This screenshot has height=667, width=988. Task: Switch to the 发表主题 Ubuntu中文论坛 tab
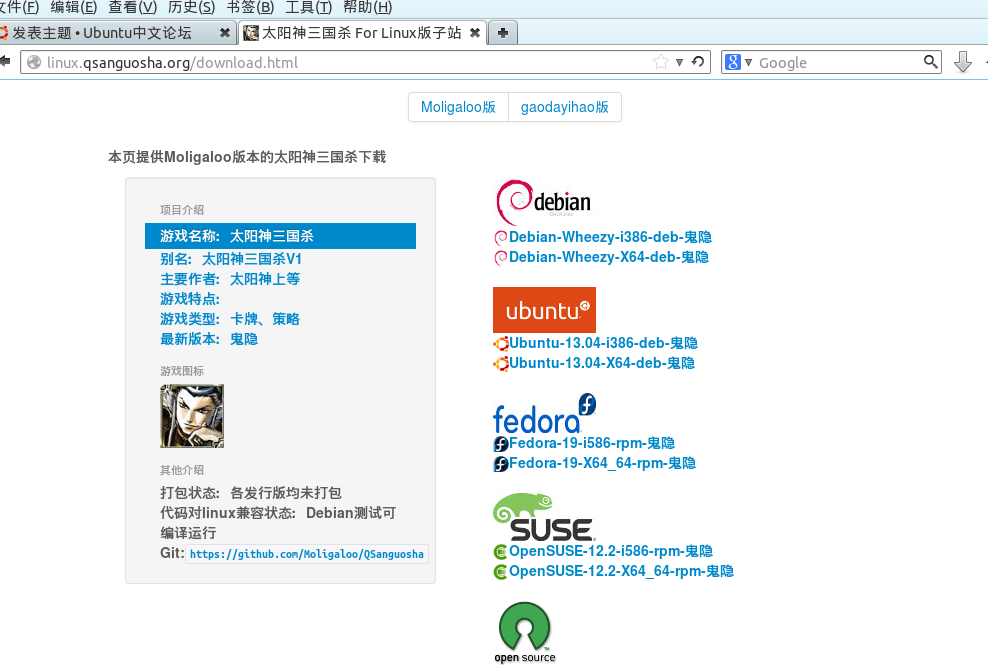click(x=118, y=33)
